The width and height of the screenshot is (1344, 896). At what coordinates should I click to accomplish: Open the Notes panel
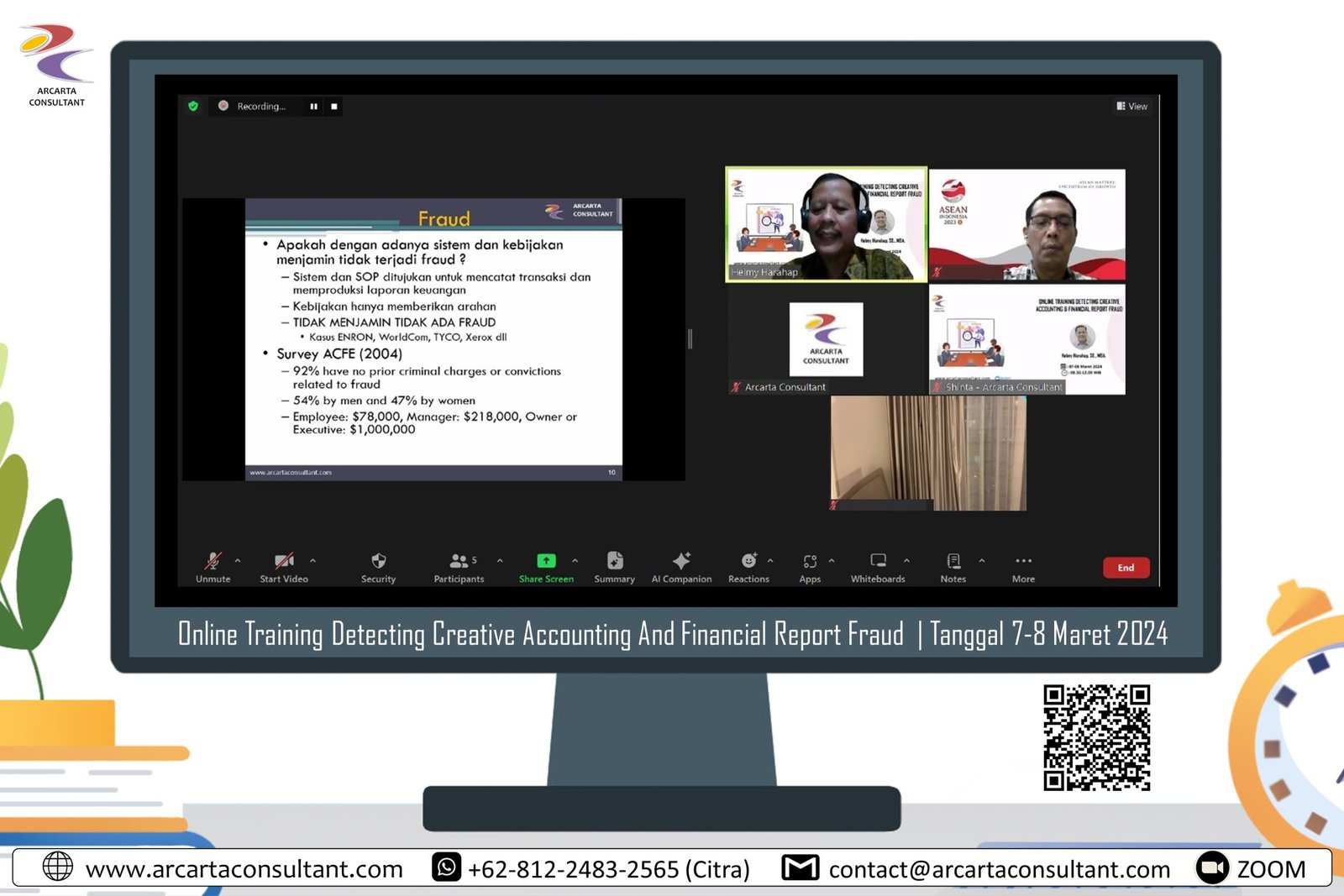(953, 562)
